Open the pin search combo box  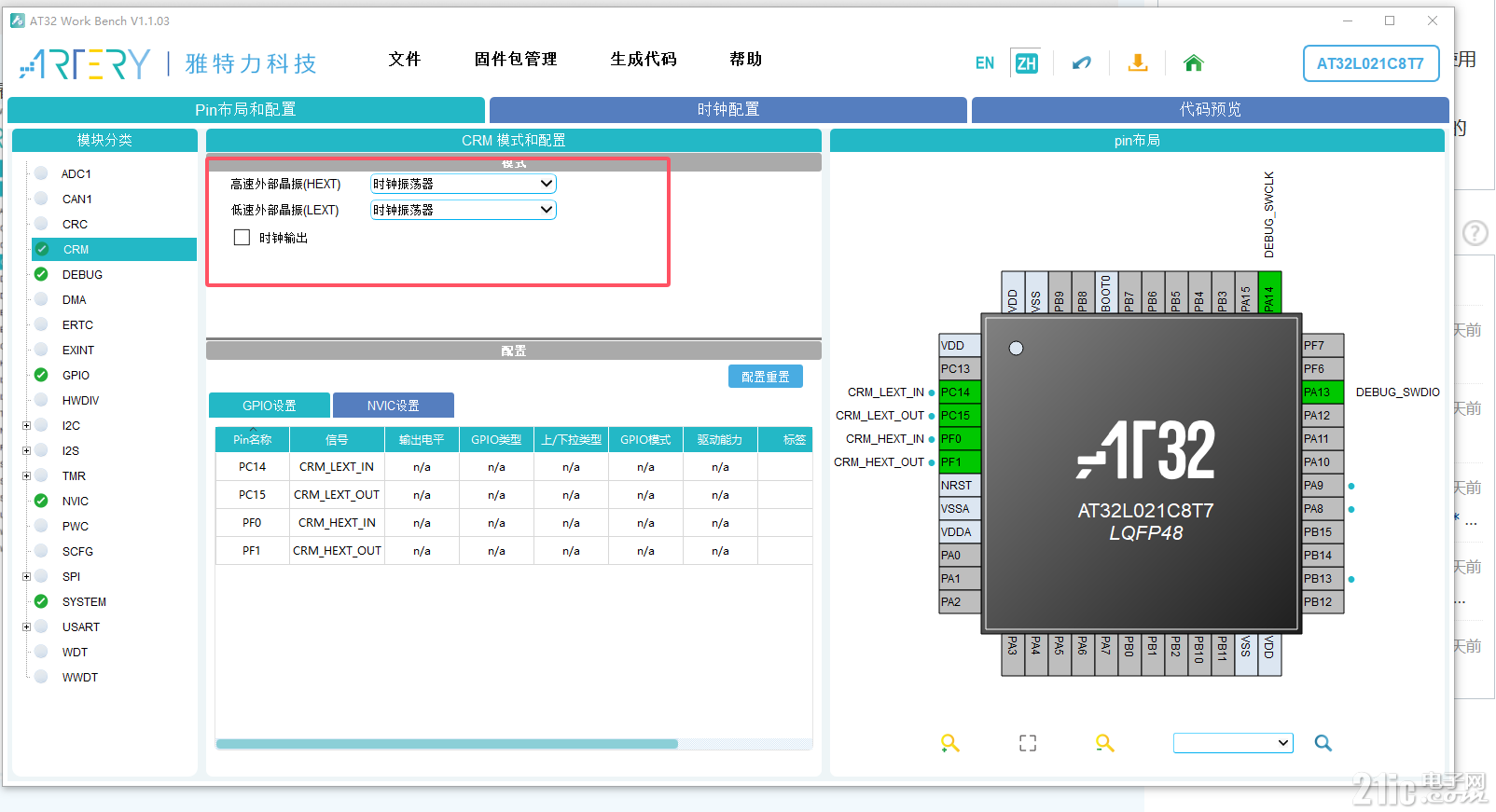(x=1233, y=743)
